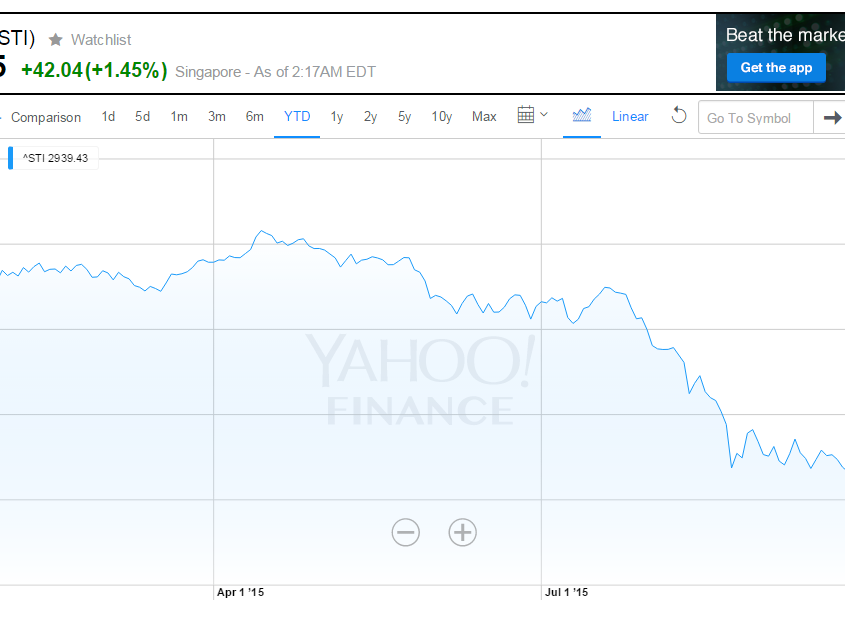Viewport: 845px width, 630px height.
Task: Show the Max time range
Action: [484, 117]
